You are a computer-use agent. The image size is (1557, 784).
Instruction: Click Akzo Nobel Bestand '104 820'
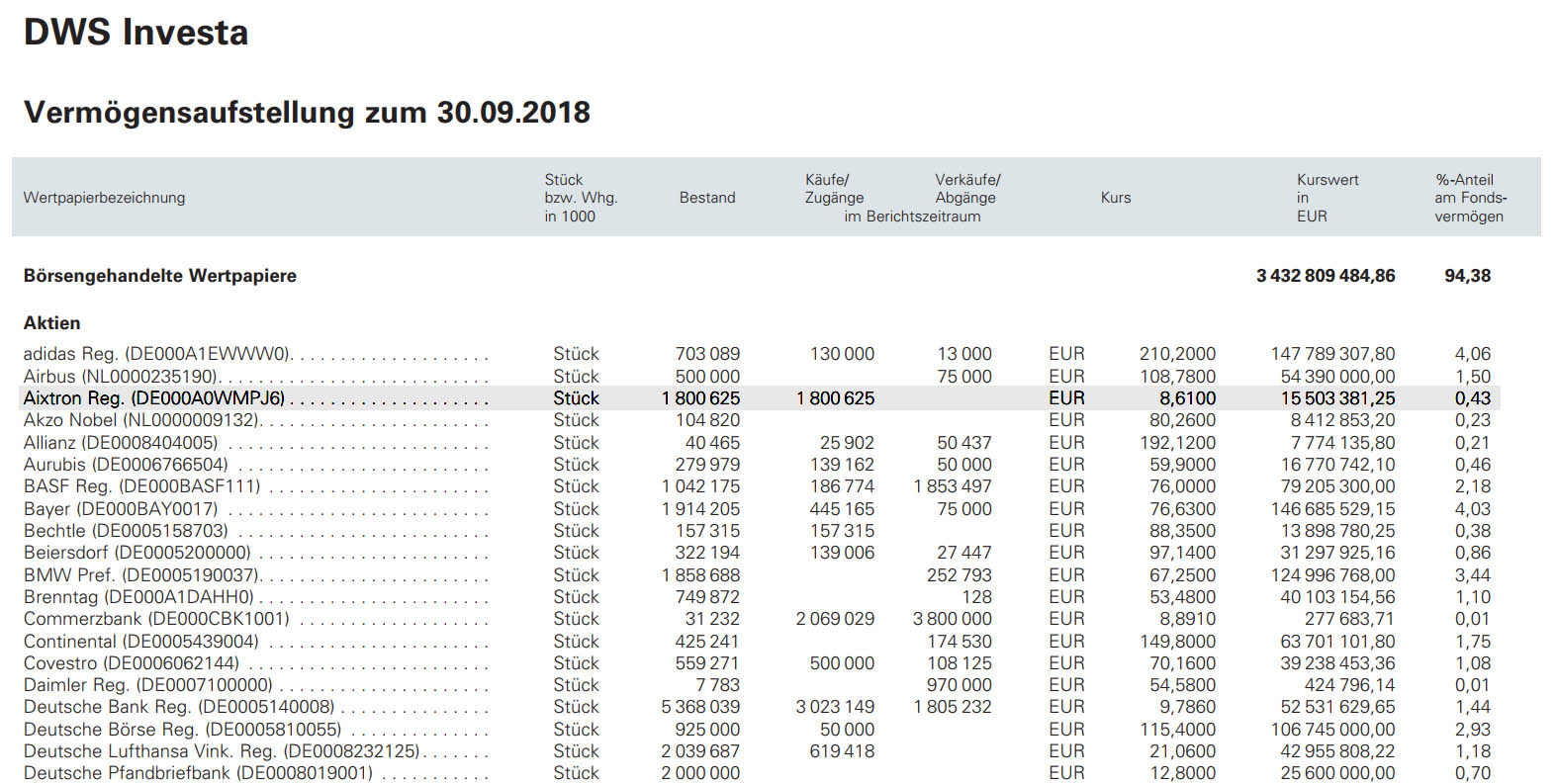(707, 420)
